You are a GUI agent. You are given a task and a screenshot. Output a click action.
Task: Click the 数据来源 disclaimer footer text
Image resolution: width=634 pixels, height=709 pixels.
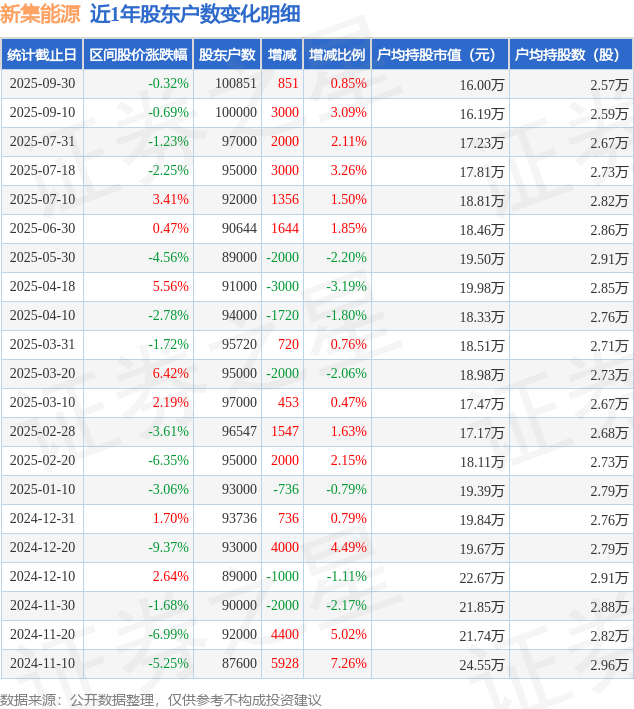coord(161,699)
